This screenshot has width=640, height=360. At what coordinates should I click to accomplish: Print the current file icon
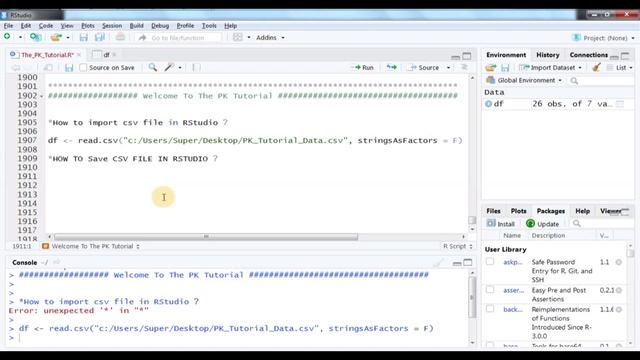pos(120,37)
